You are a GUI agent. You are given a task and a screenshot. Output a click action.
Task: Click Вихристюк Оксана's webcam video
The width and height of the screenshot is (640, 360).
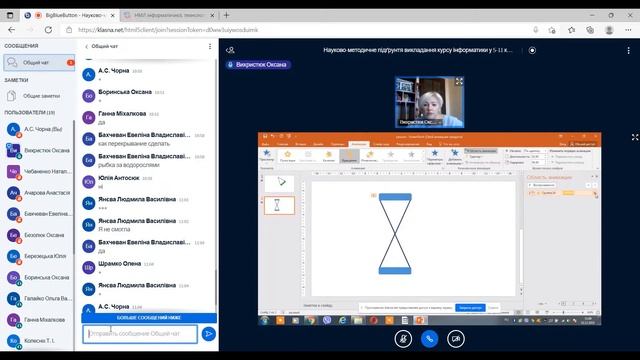[x=429, y=102]
